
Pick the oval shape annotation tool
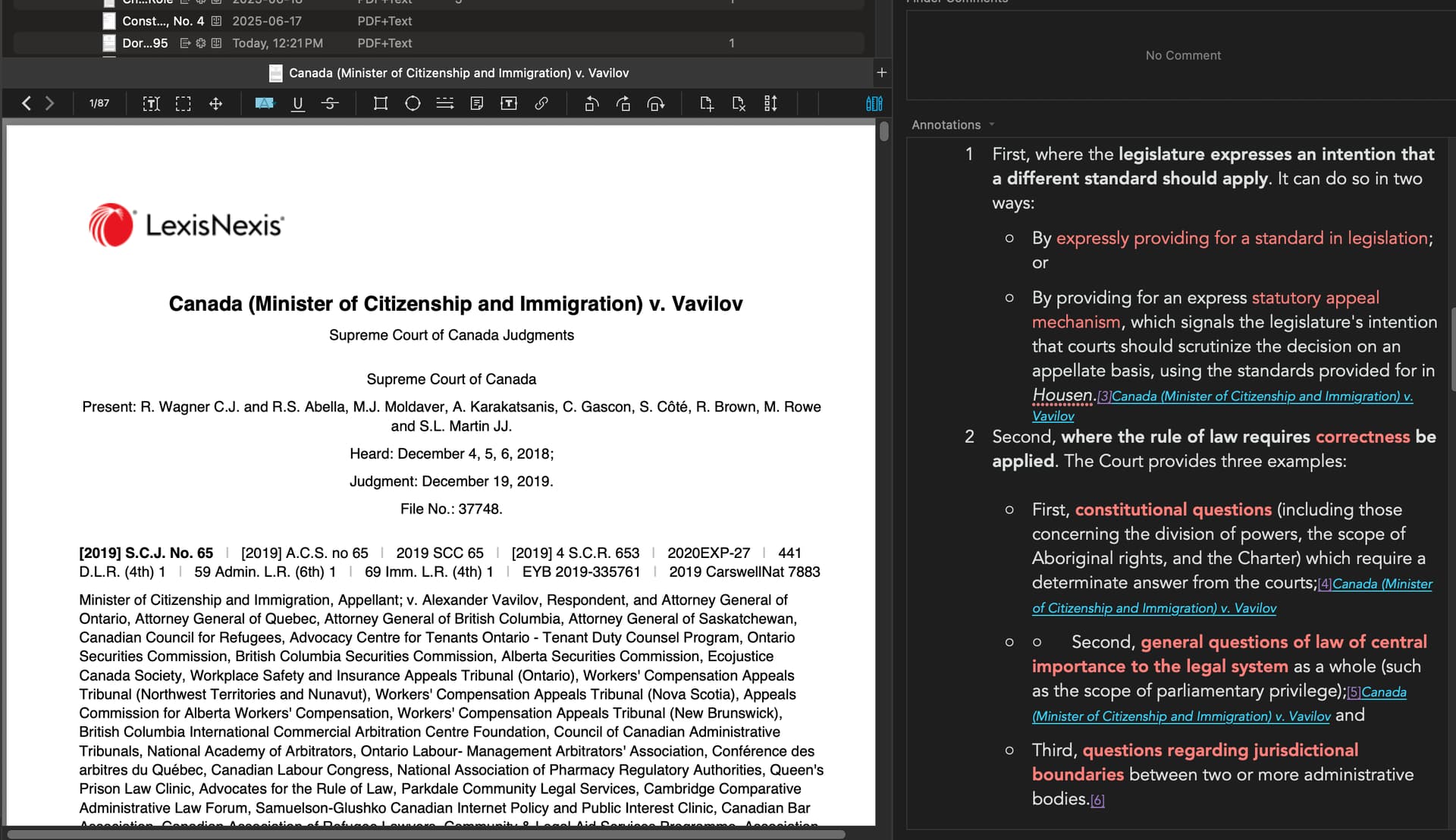413,104
